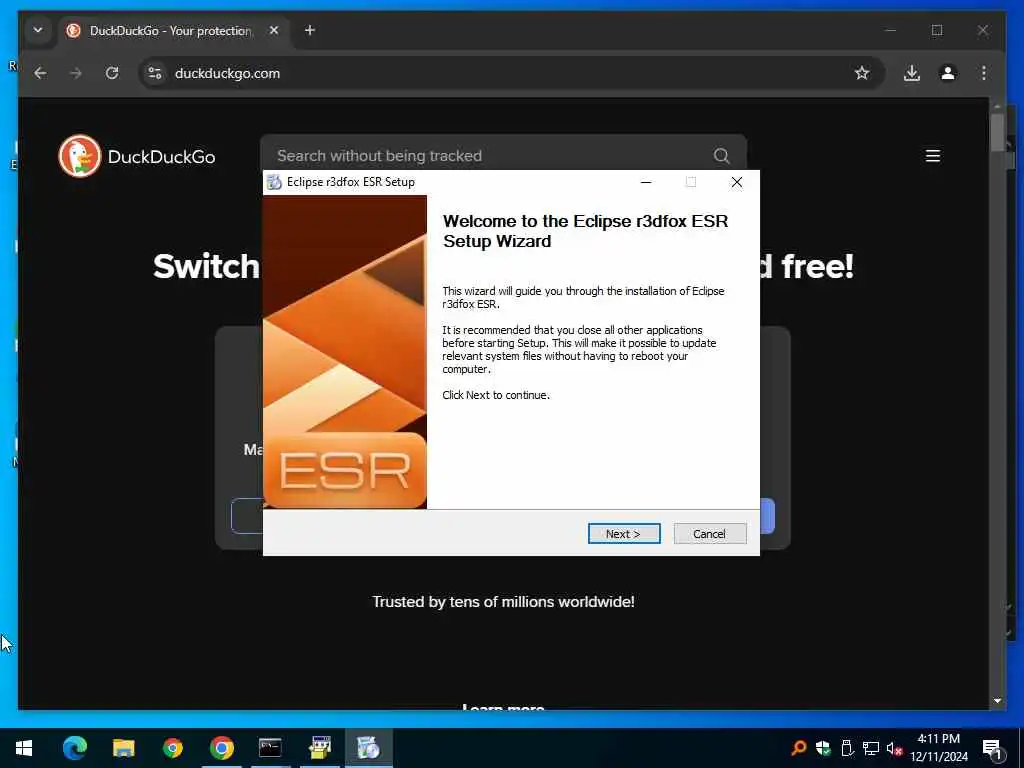Open File Explorer from taskbar

coord(123,748)
